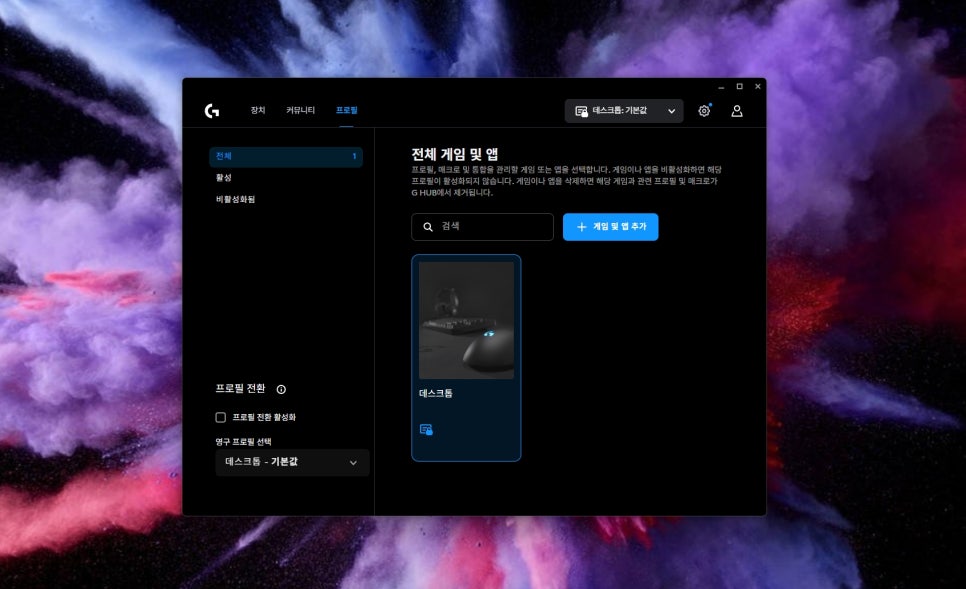Open settings with the gear icon
966x589 pixels.
(704, 111)
